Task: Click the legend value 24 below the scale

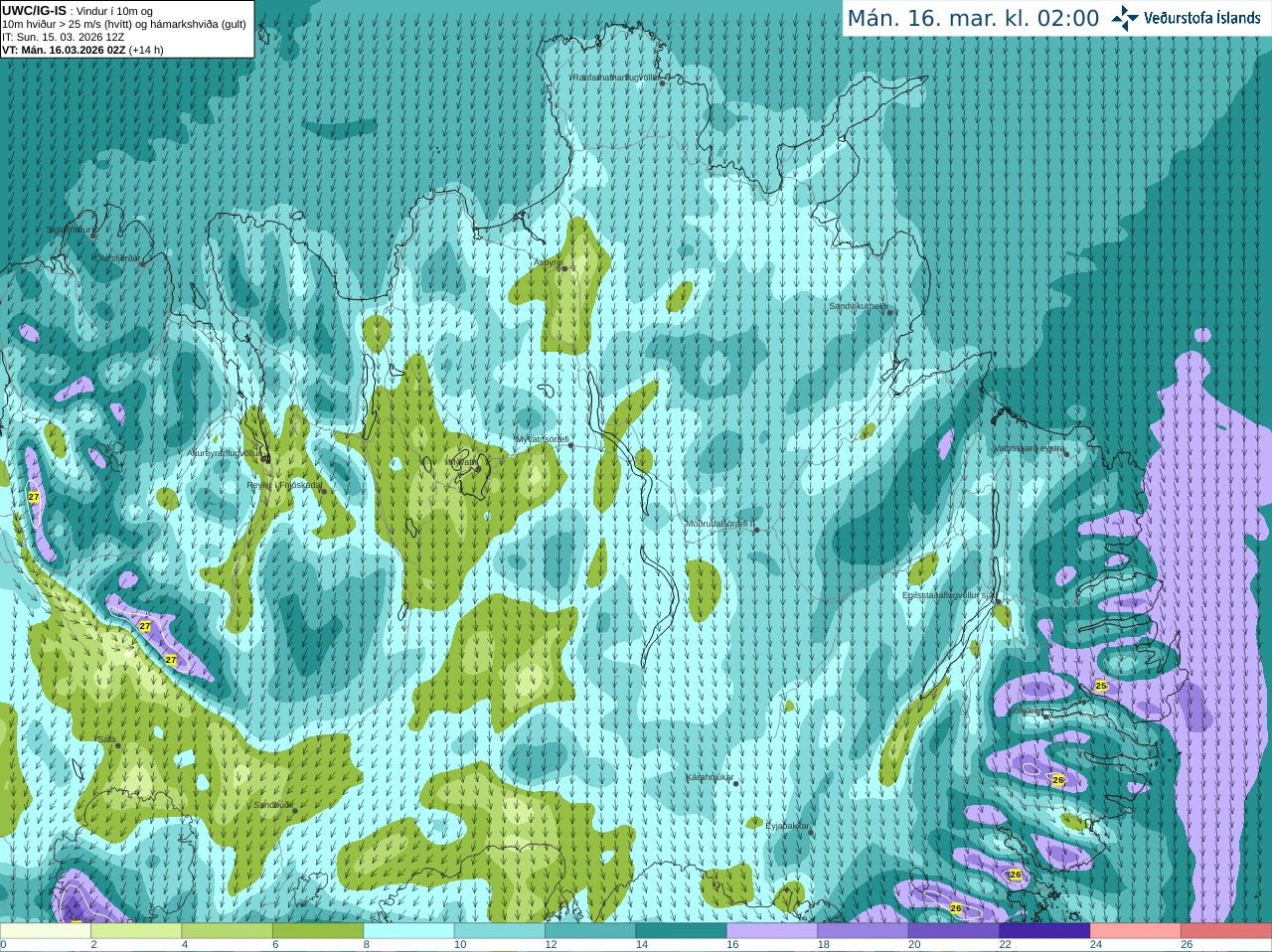Action: point(1096,945)
